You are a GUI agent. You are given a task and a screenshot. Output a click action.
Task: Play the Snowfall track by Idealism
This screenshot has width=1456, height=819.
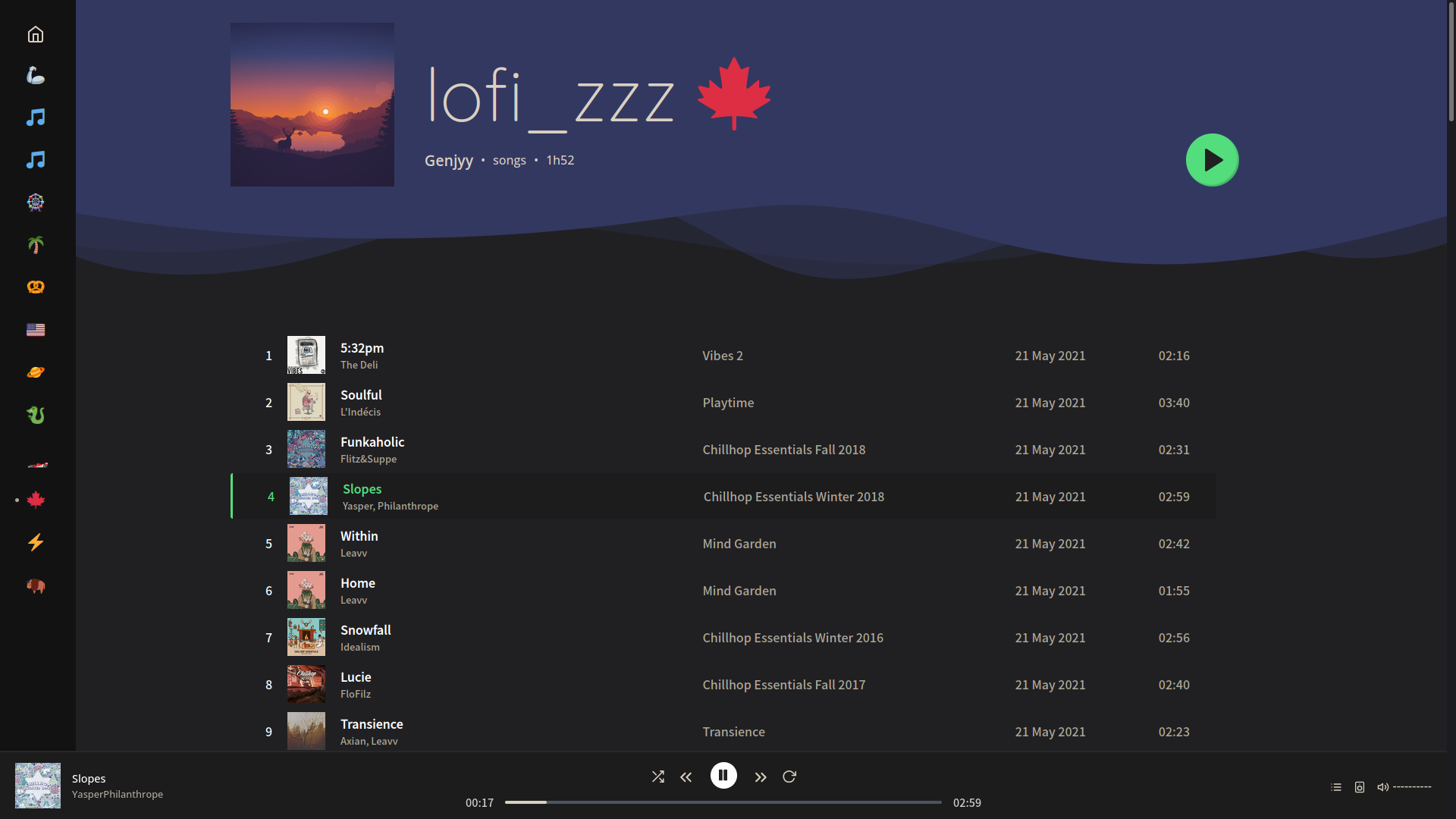[366, 630]
